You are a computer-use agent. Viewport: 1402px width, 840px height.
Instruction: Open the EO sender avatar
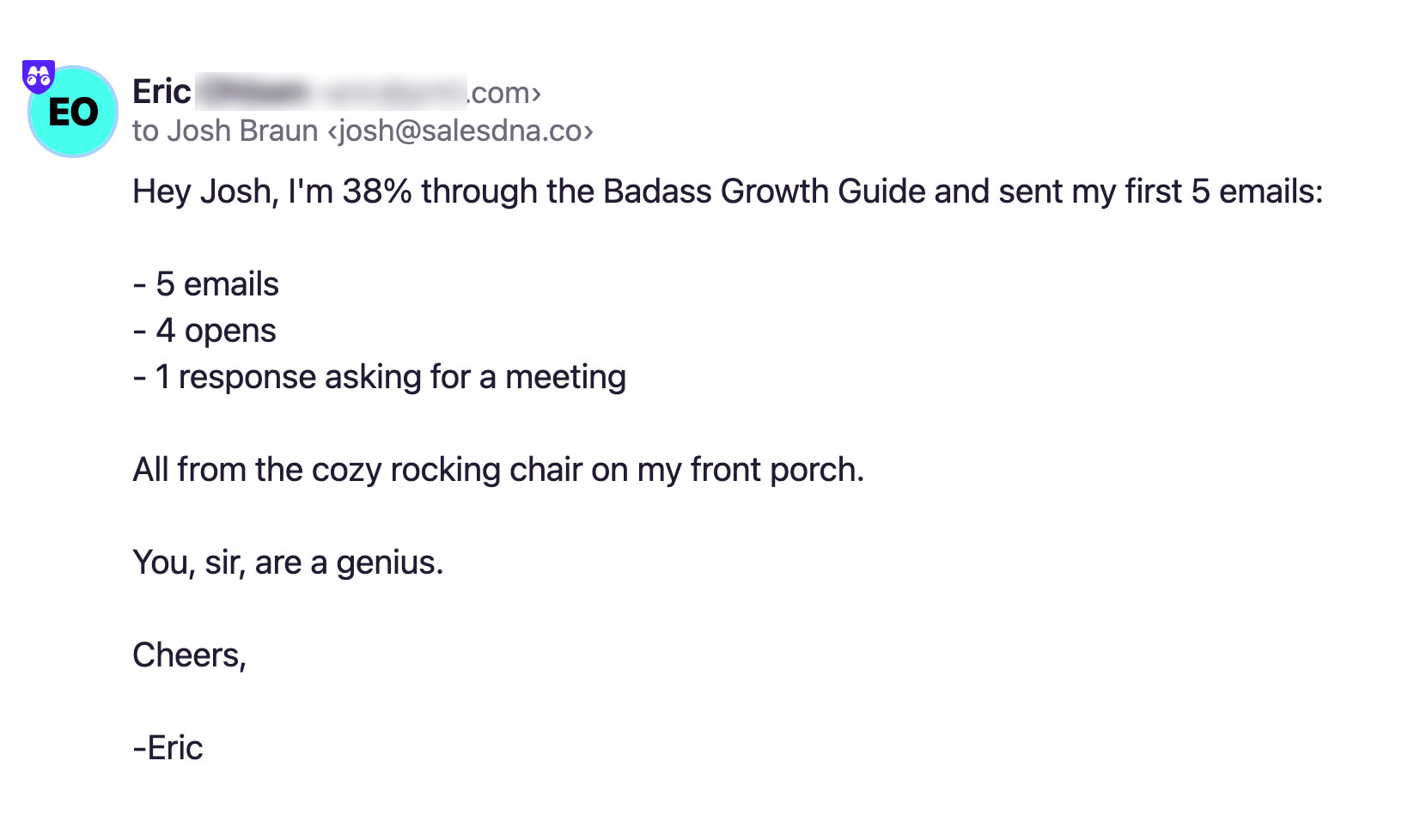click(73, 112)
